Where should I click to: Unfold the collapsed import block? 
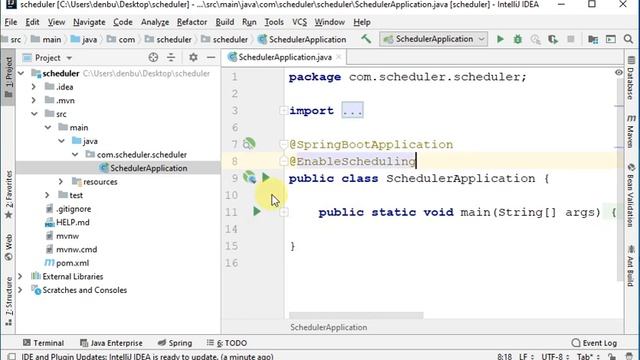pyautogui.click(x=352, y=110)
